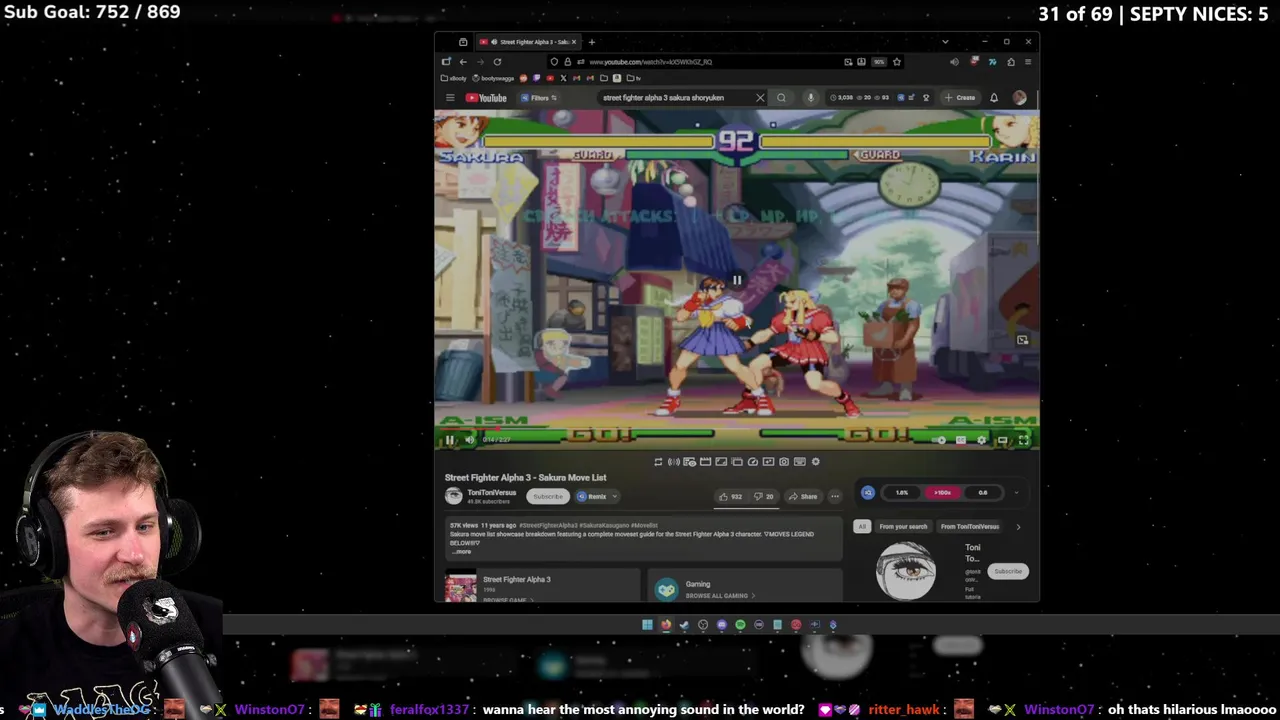Click the loop icon below the video

658,461
